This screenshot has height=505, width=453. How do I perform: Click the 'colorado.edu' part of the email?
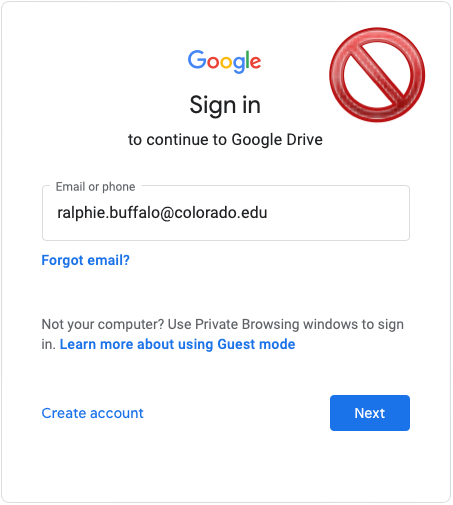click(x=221, y=213)
